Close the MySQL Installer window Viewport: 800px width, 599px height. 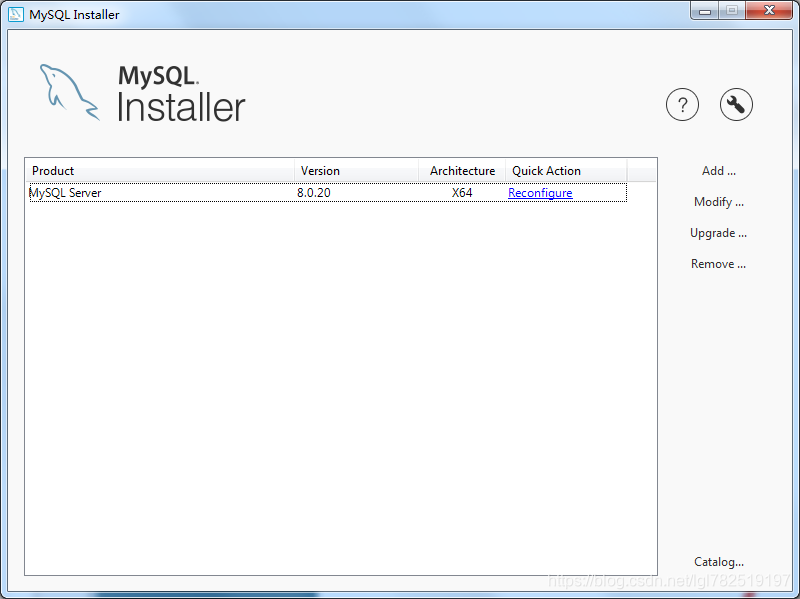coord(769,10)
